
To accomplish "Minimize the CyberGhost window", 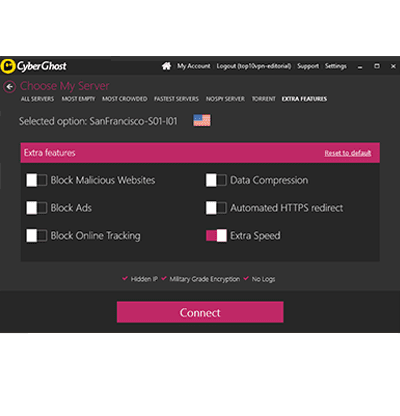I will [360, 67].
